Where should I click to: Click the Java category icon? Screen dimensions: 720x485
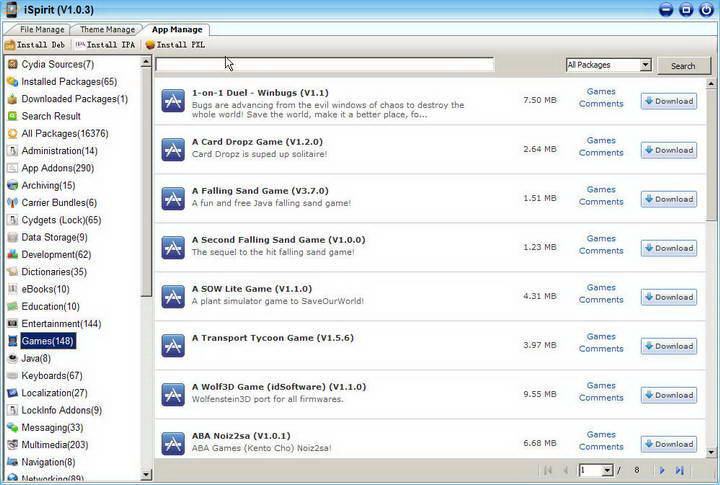click(12, 358)
